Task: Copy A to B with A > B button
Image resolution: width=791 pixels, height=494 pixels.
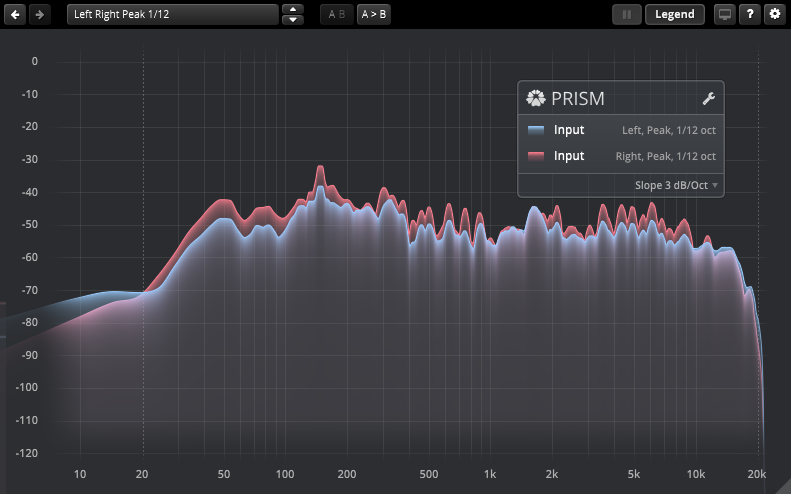Action: coord(374,15)
